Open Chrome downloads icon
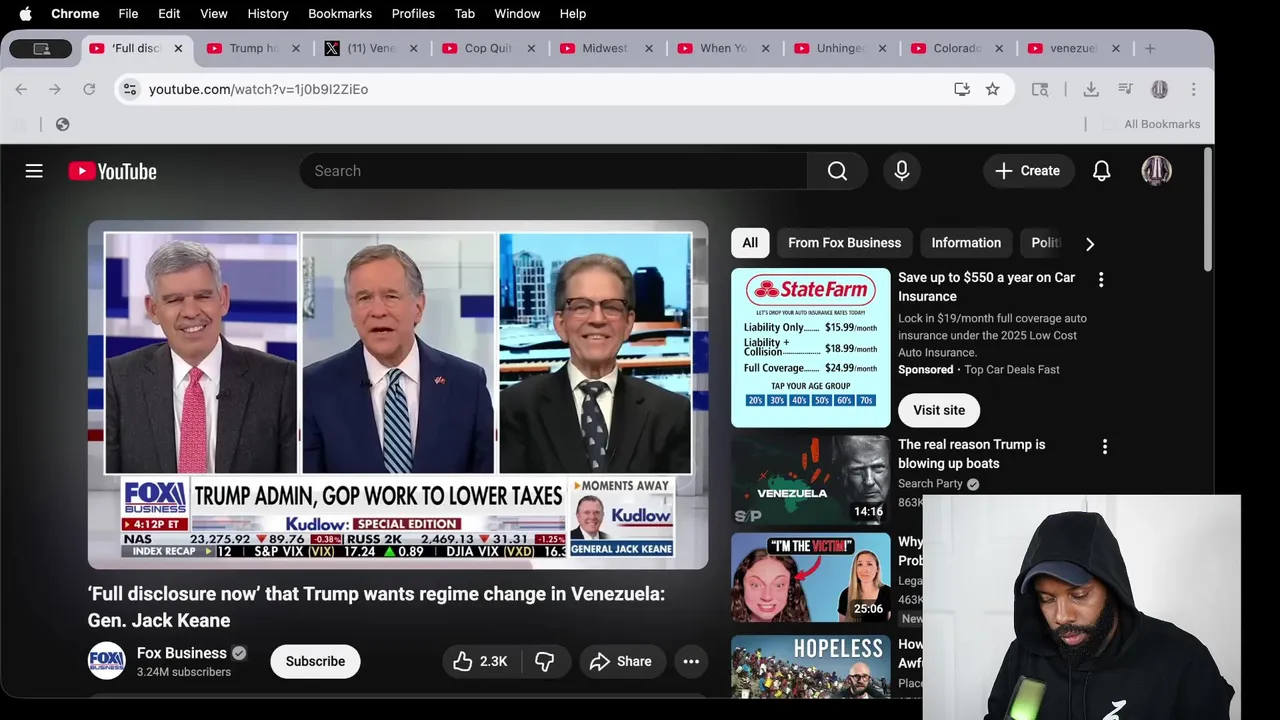 click(1091, 89)
